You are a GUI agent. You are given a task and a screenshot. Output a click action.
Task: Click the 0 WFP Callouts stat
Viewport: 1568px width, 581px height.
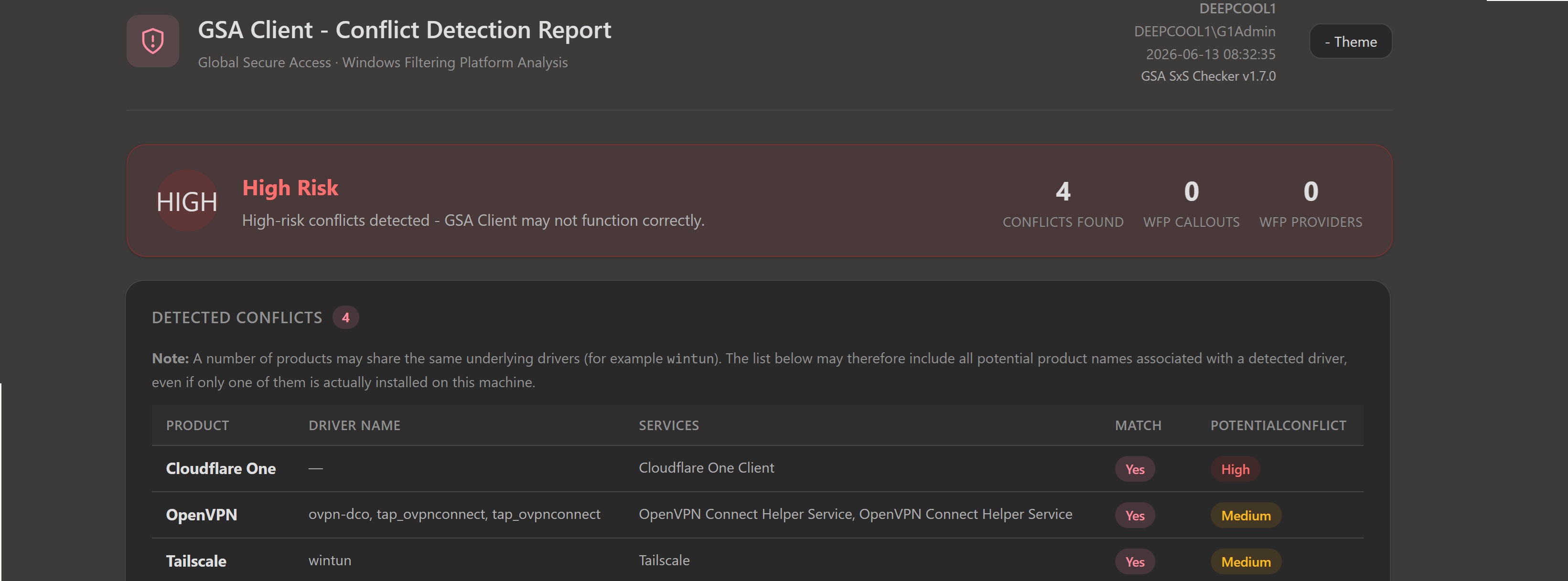pyautogui.click(x=1191, y=203)
